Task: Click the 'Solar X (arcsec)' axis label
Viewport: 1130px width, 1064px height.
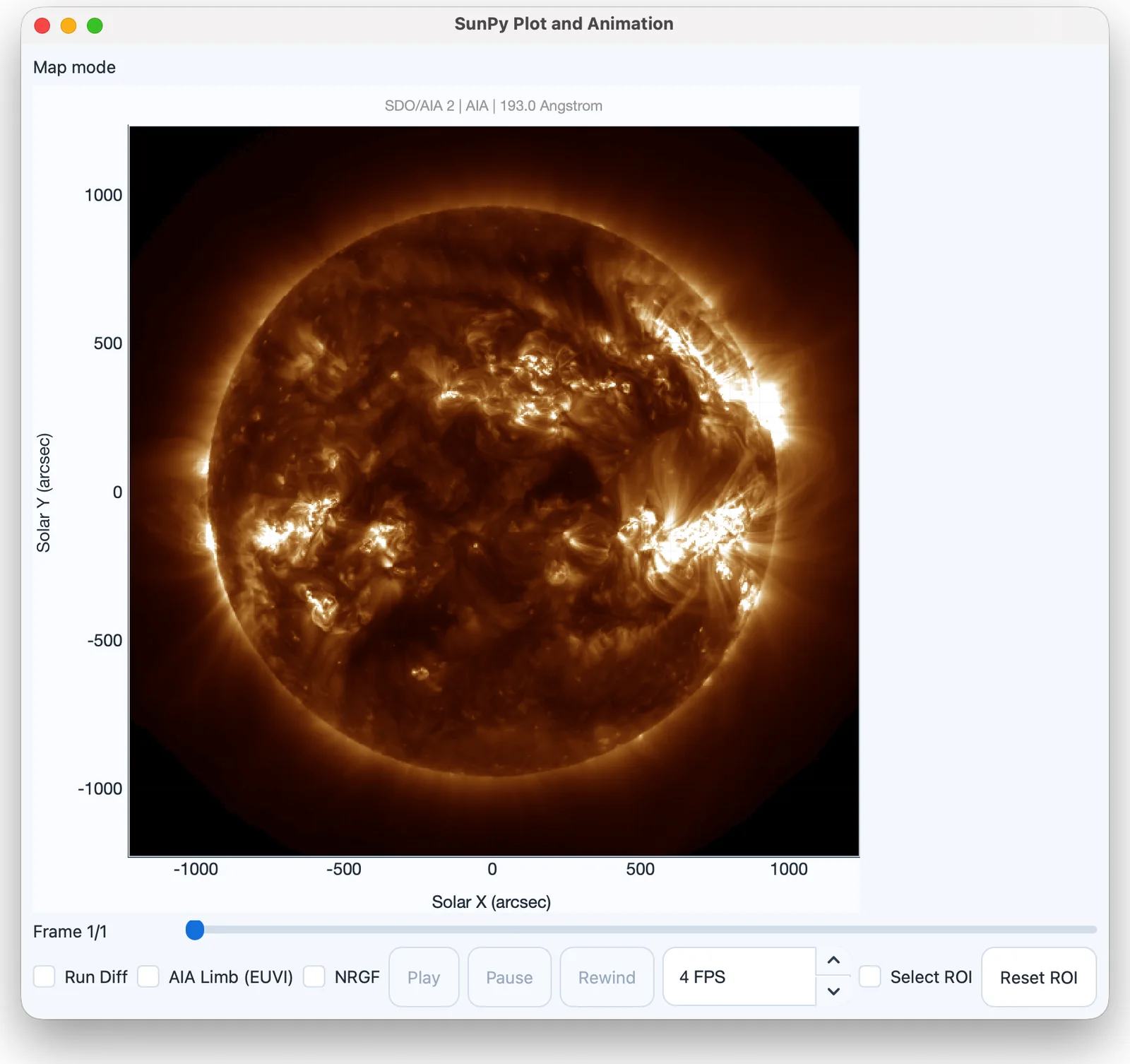Action: click(492, 902)
